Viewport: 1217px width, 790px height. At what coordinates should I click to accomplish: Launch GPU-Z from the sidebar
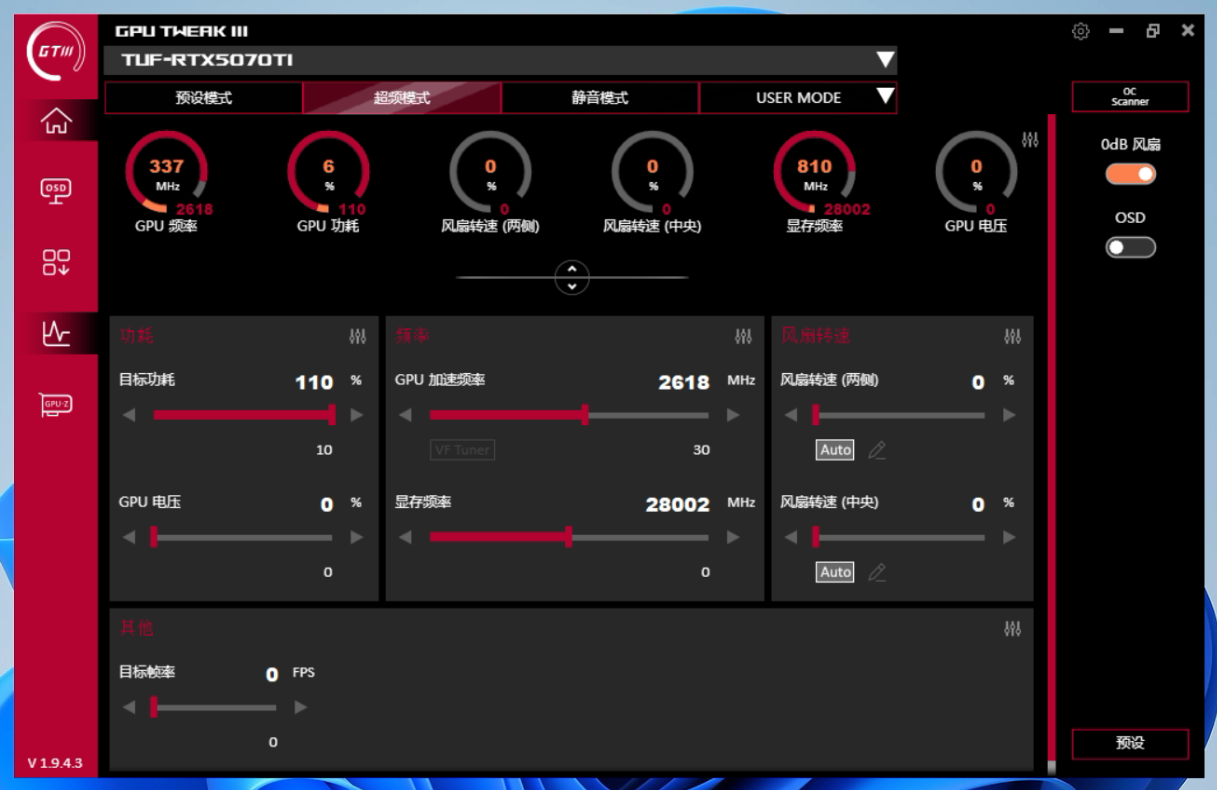click(56, 404)
